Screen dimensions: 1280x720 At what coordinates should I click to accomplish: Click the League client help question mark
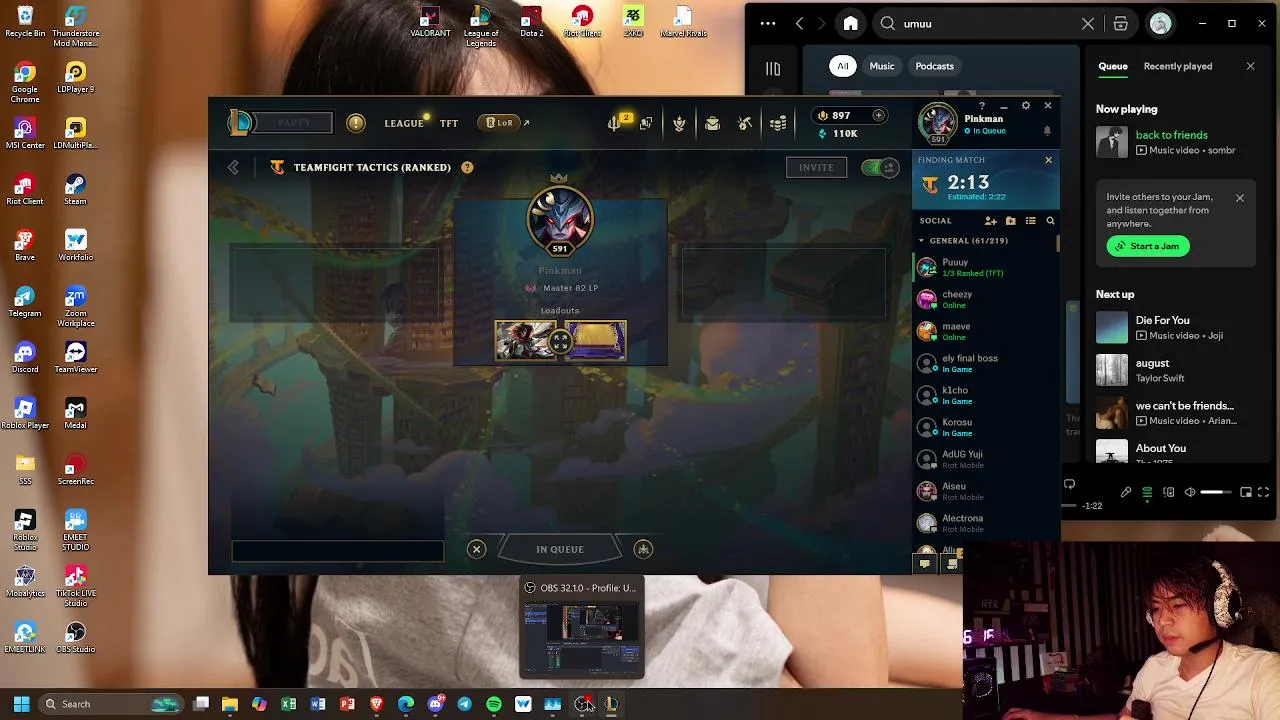click(982, 105)
